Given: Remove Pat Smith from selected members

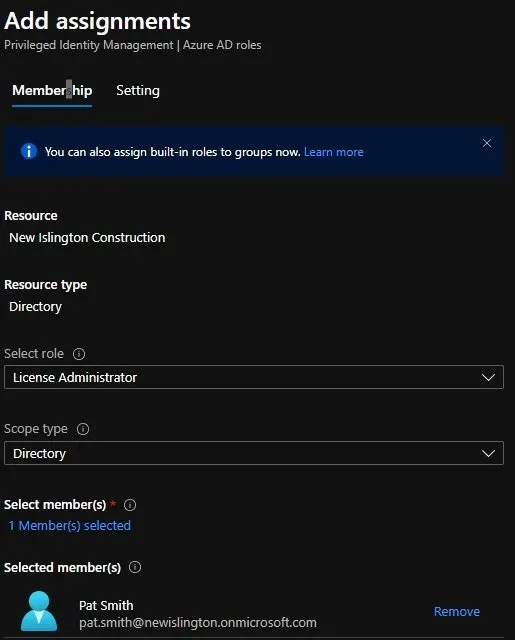Looking at the screenshot, I should coord(457,611).
